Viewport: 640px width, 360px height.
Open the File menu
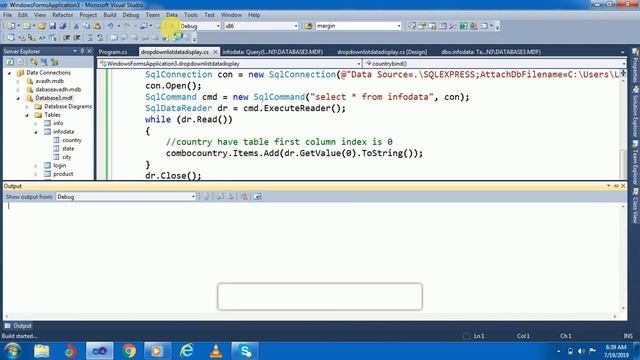point(7,15)
